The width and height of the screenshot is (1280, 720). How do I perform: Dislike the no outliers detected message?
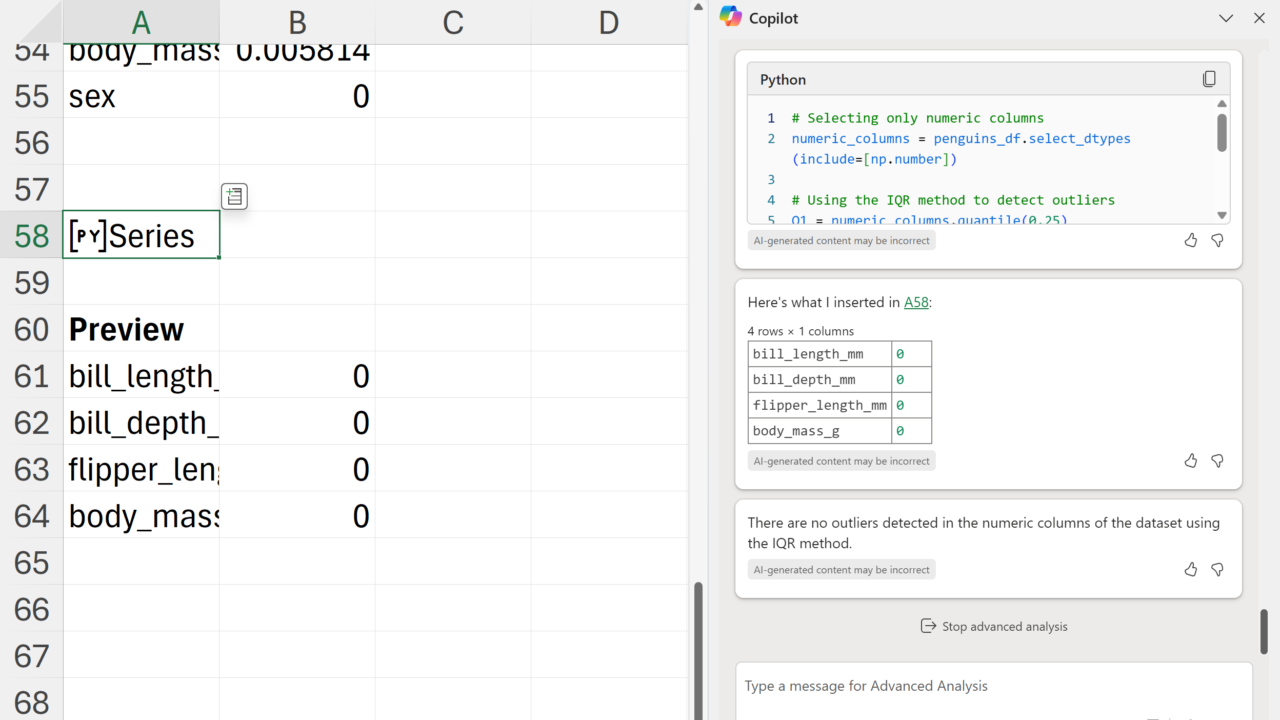pos(1217,569)
